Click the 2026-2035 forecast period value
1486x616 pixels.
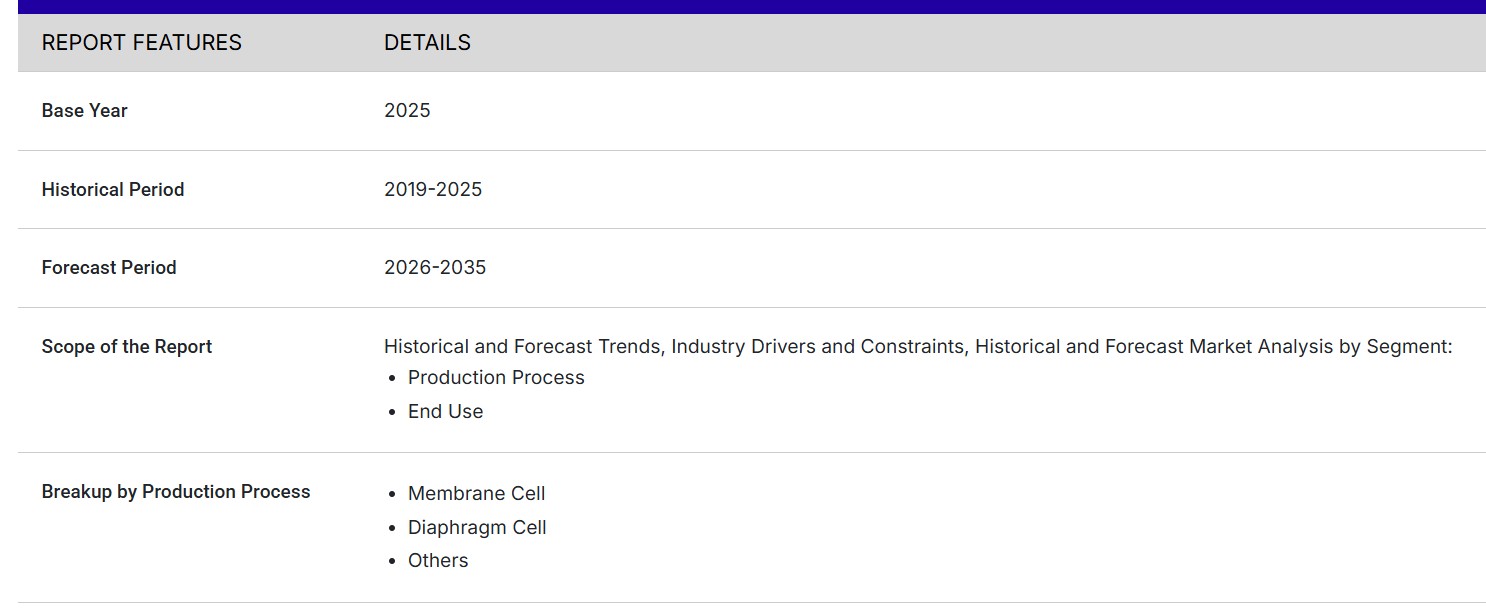(435, 268)
